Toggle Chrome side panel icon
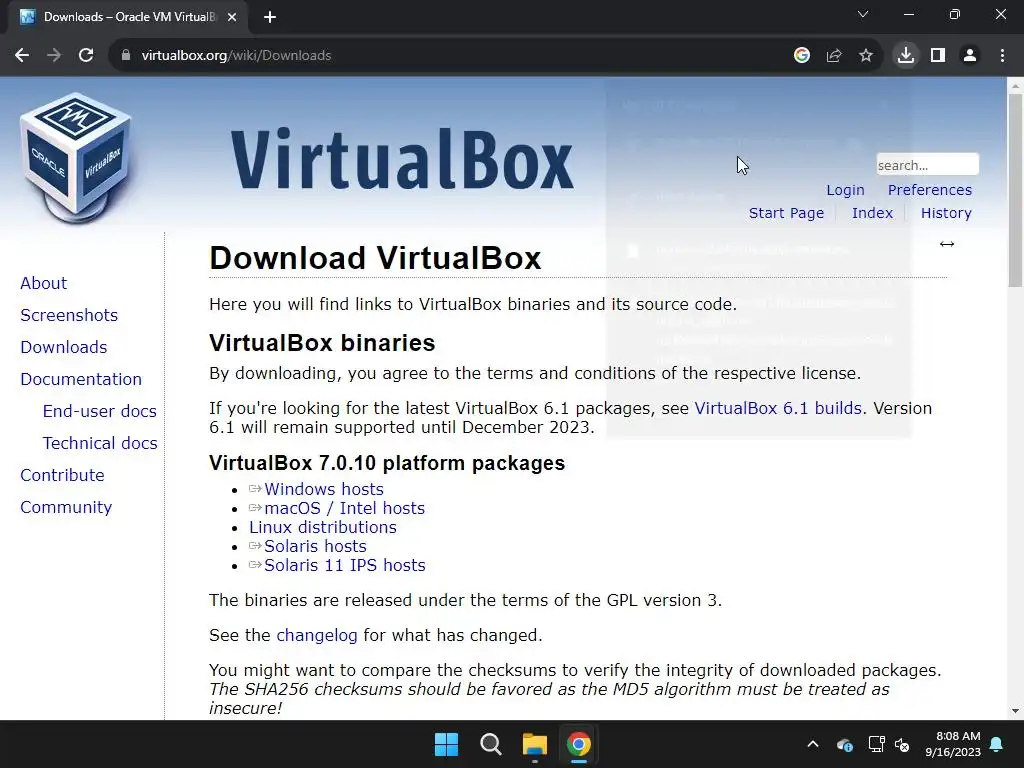Screen dimensions: 1024x768 [938, 56]
